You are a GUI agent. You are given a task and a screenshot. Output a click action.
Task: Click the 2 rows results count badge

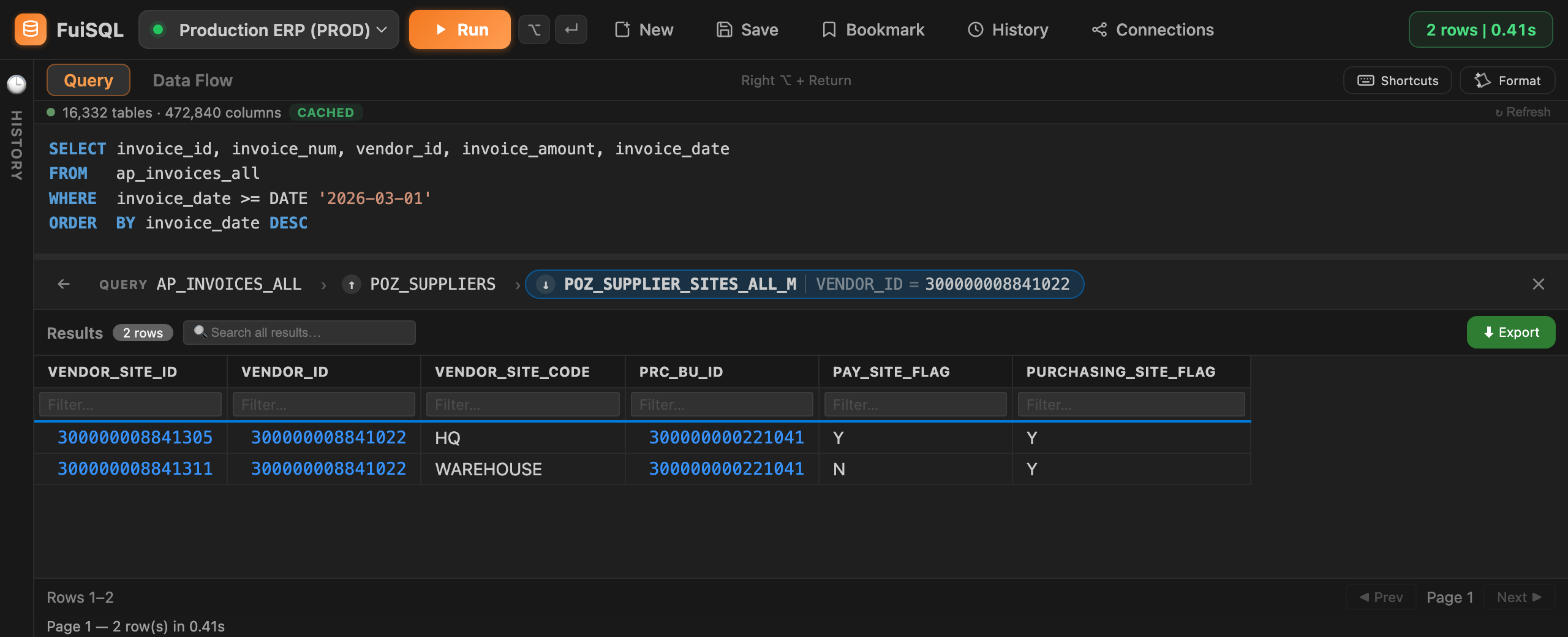point(143,333)
